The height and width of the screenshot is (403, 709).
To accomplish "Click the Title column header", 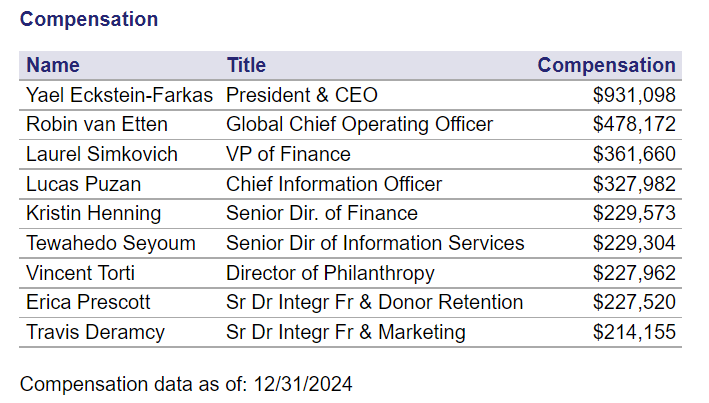I will (246, 66).
